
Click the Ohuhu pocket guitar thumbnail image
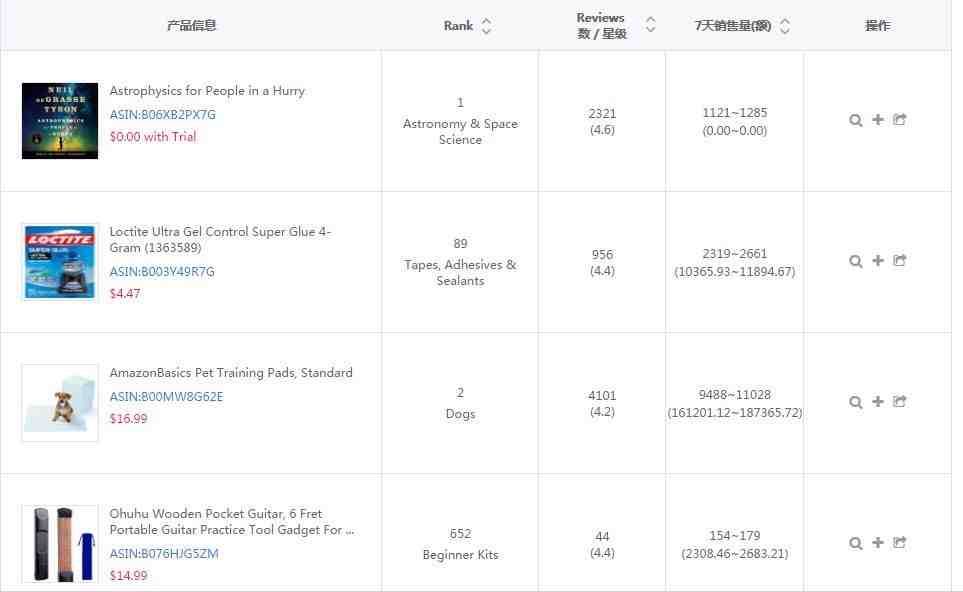pyautogui.click(x=60, y=544)
